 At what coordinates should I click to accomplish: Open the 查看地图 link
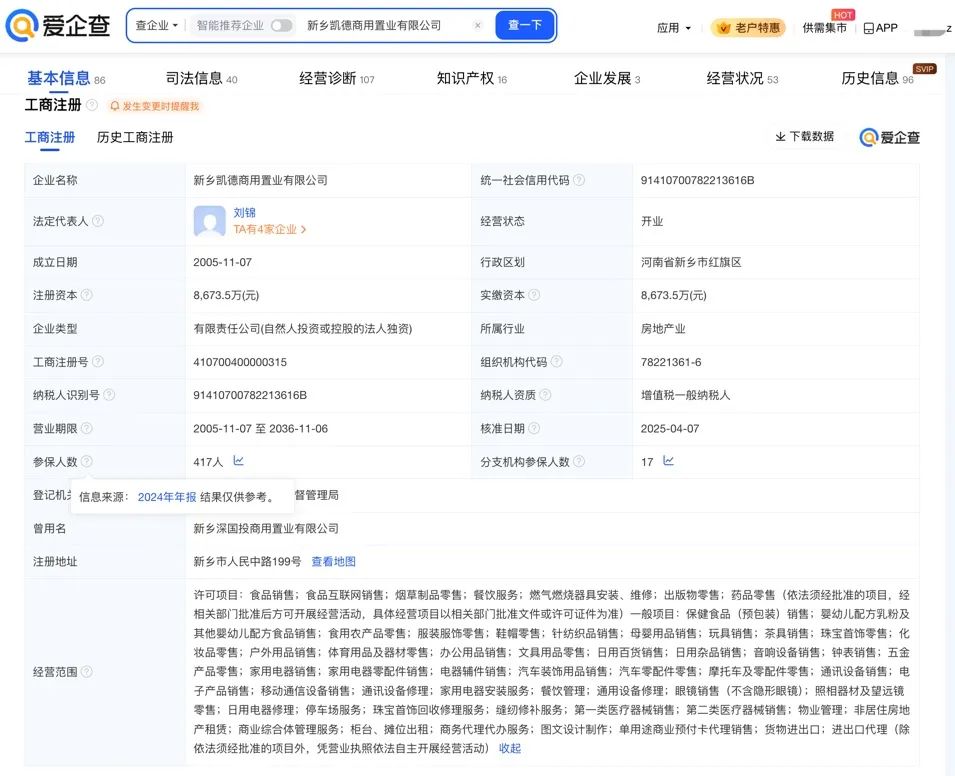pos(333,562)
